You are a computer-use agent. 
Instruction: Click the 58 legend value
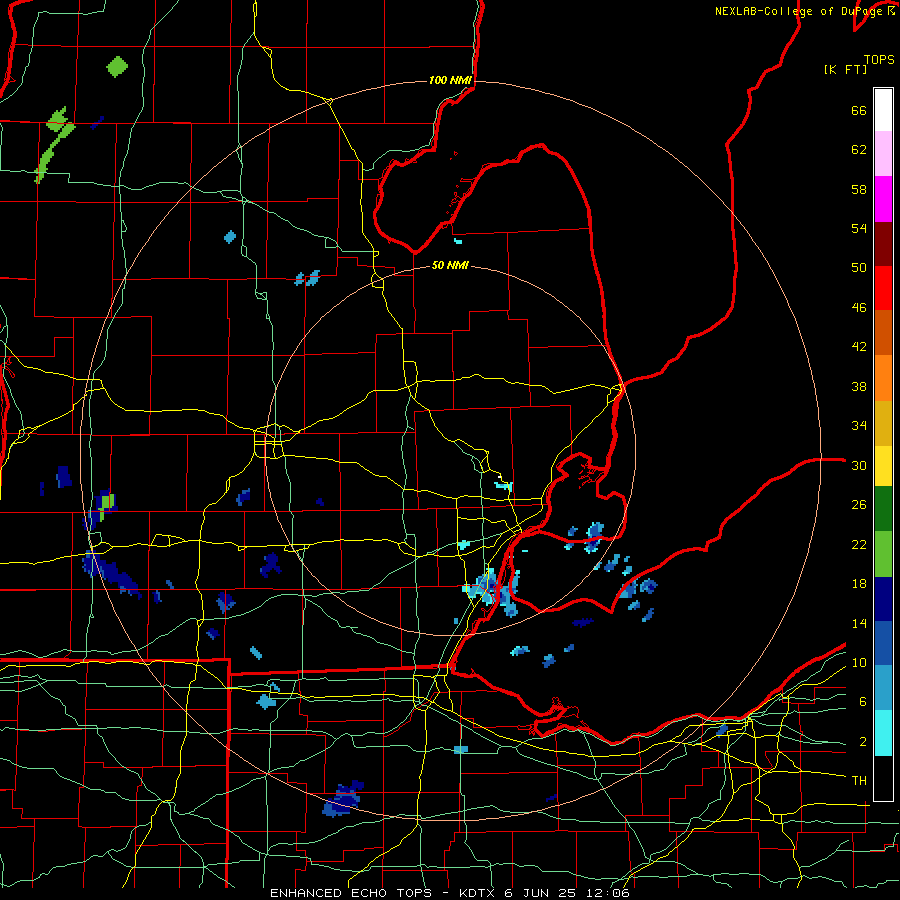859,189
